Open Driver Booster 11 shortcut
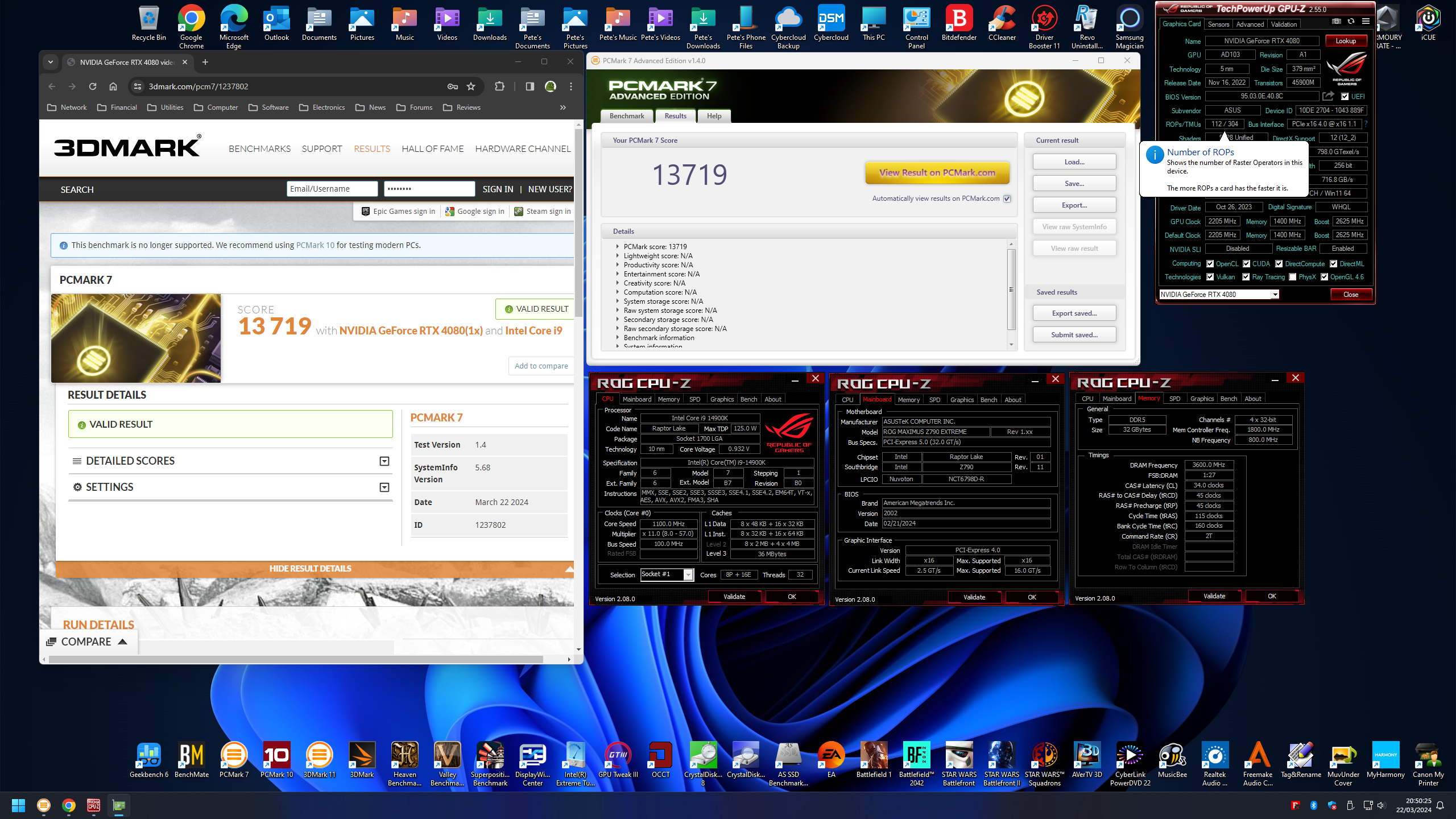The width and height of the screenshot is (1456, 819). point(1044,27)
